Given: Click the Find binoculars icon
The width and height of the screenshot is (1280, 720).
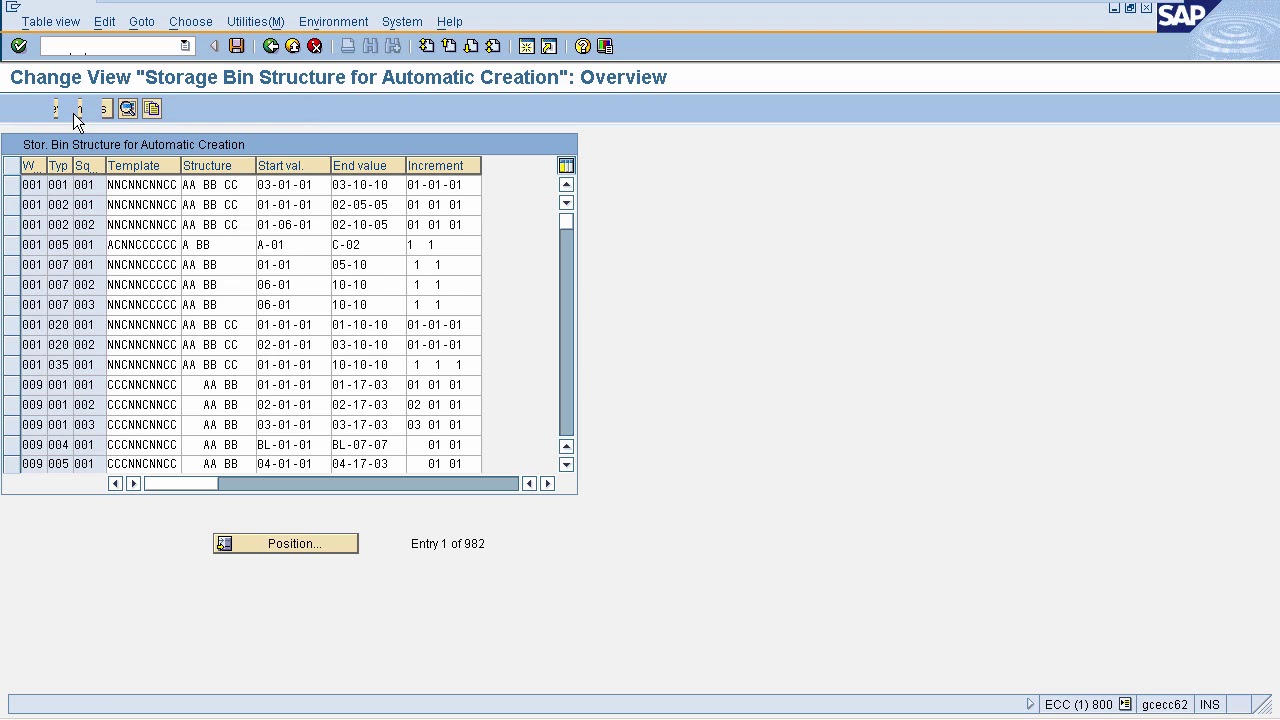Looking at the screenshot, I should (x=370, y=46).
